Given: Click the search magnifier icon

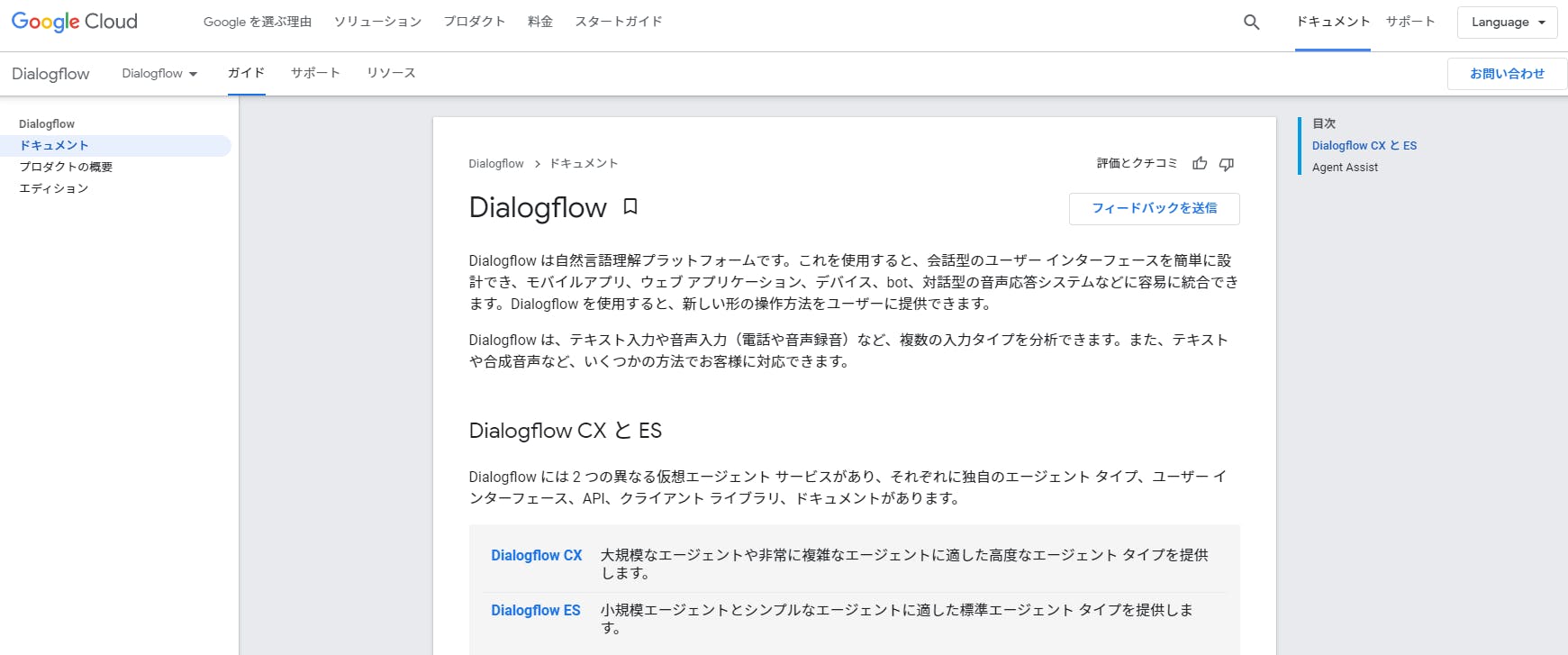Looking at the screenshot, I should [1251, 23].
